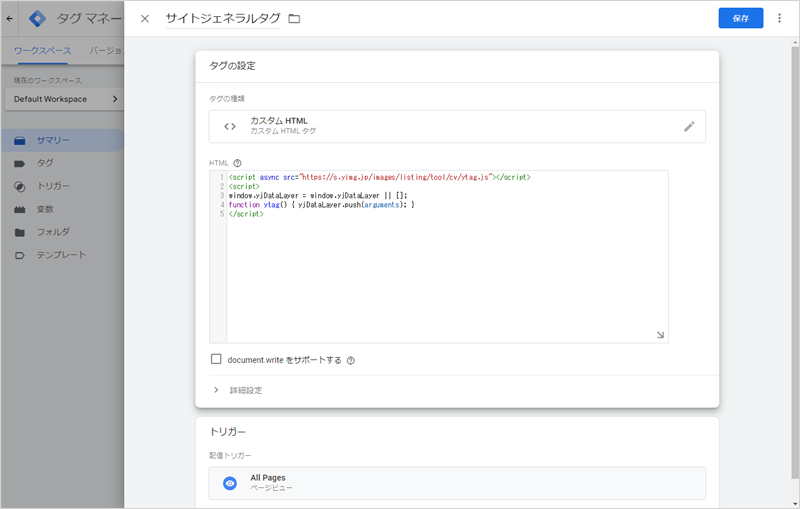Viewport: 800px width, 509px height.
Task: Click the pencil icon to edit tag type
Action: point(689,126)
